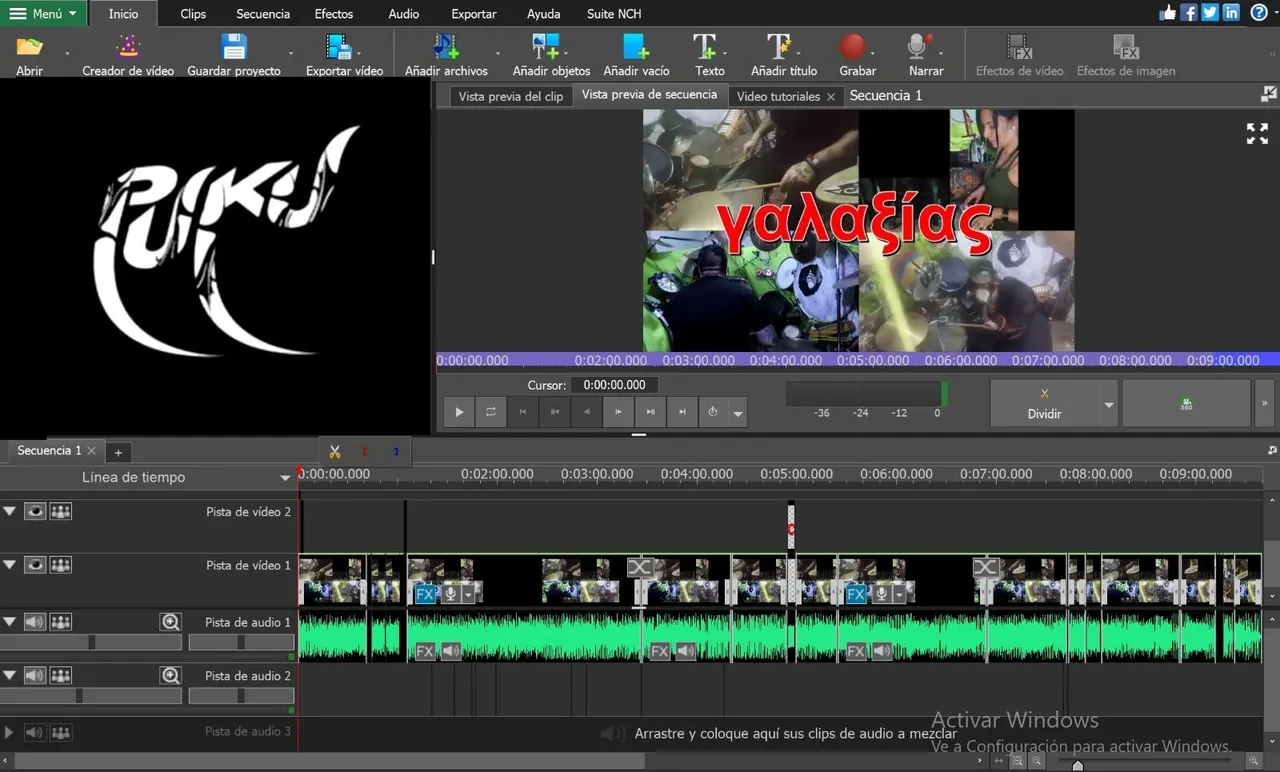Screen dimensions: 1280x772
Task: Mute Pista de audio 3 speaker
Action: pos(35,732)
